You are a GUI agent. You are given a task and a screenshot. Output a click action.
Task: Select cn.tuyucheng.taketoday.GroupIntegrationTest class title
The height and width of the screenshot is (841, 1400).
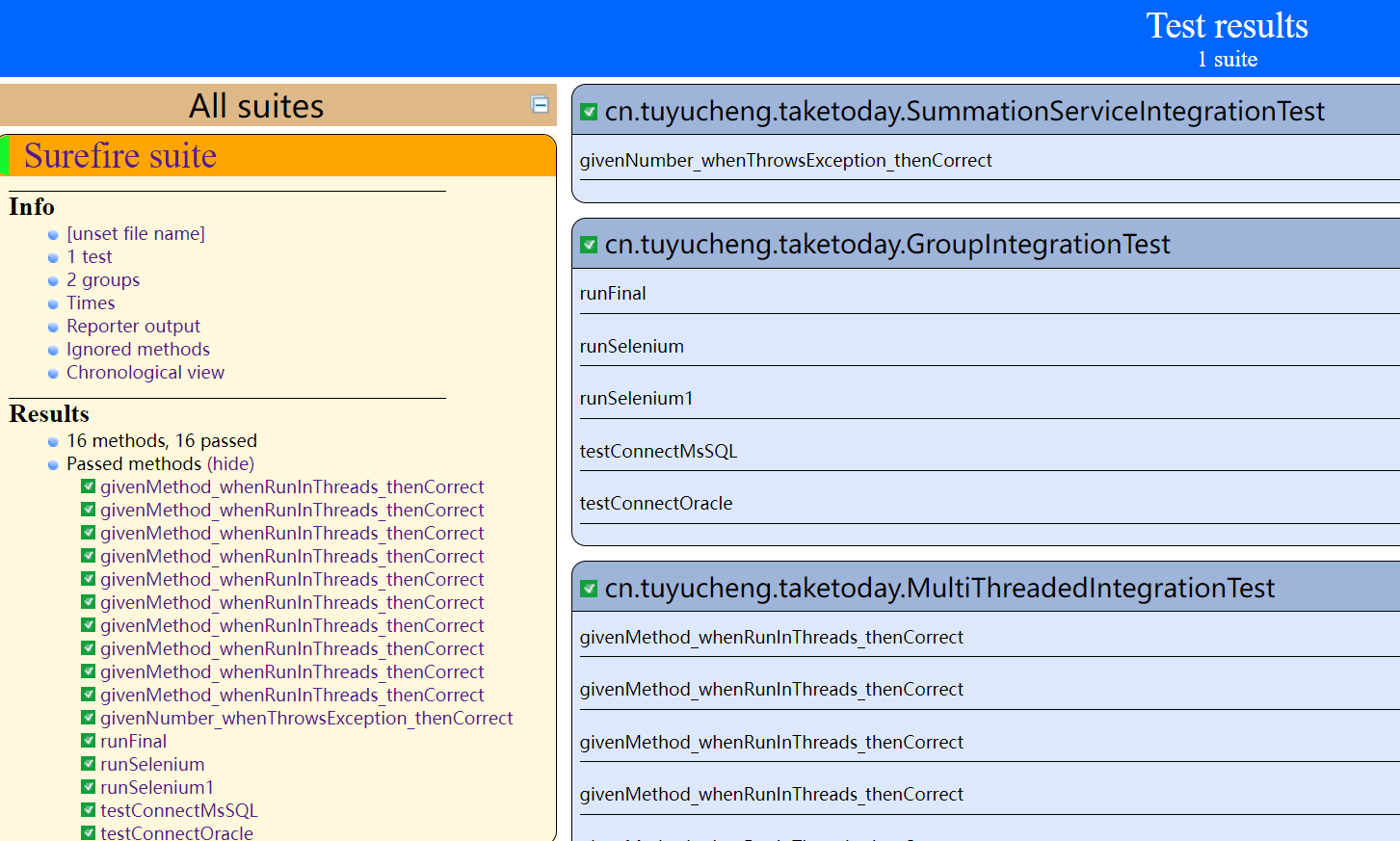coord(887,244)
